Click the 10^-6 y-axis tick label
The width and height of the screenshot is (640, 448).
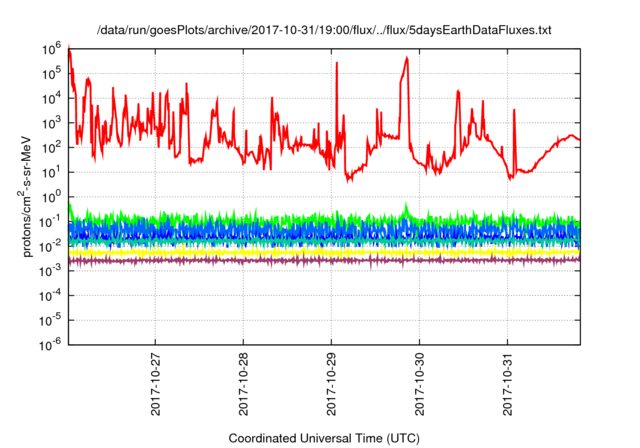click(x=50, y=345)
